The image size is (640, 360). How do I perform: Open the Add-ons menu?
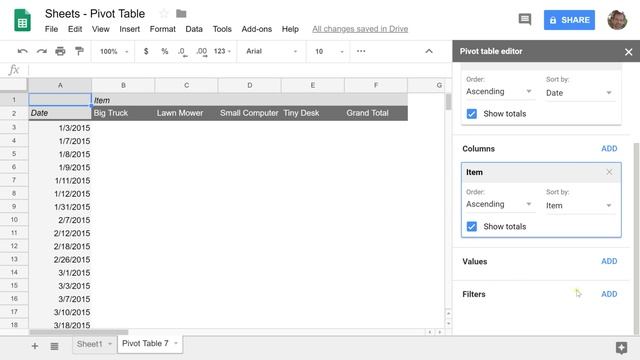tap(256, 29)
